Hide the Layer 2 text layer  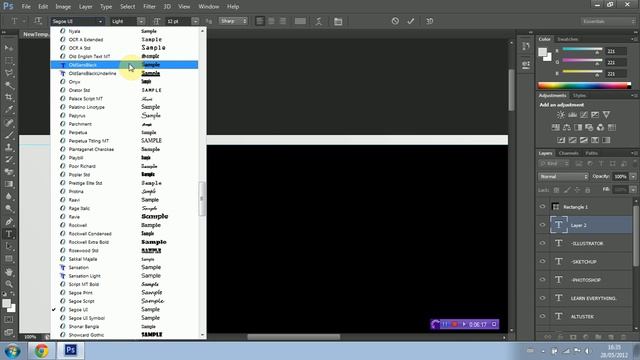pos(542,225)
